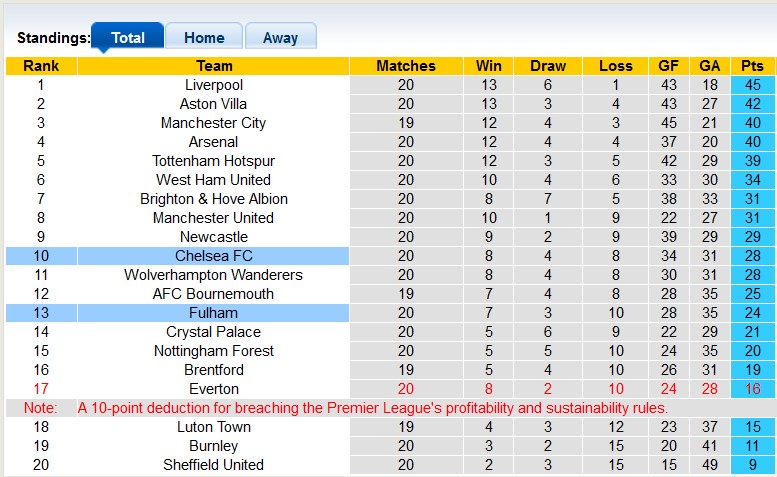Click the Team column header

point(213,66)
